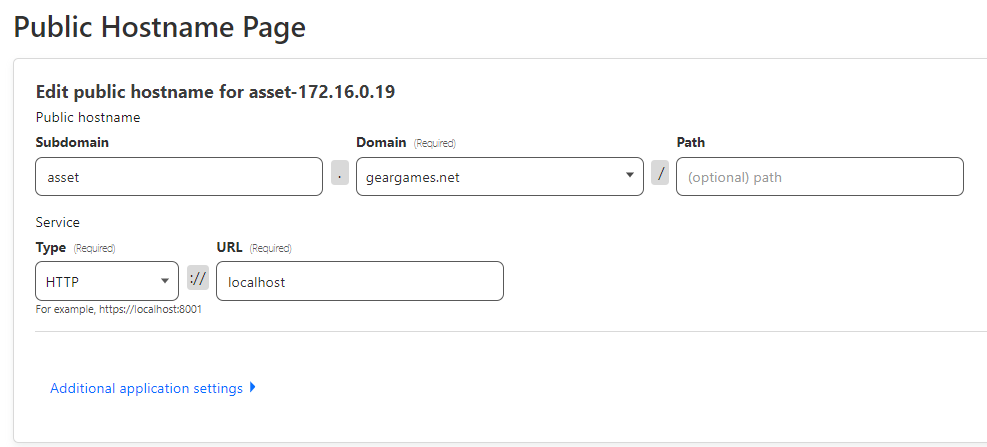The height and width of the screenshot is (447, 987).
Task: Click the Domain (Required) label
Action: 406,142
